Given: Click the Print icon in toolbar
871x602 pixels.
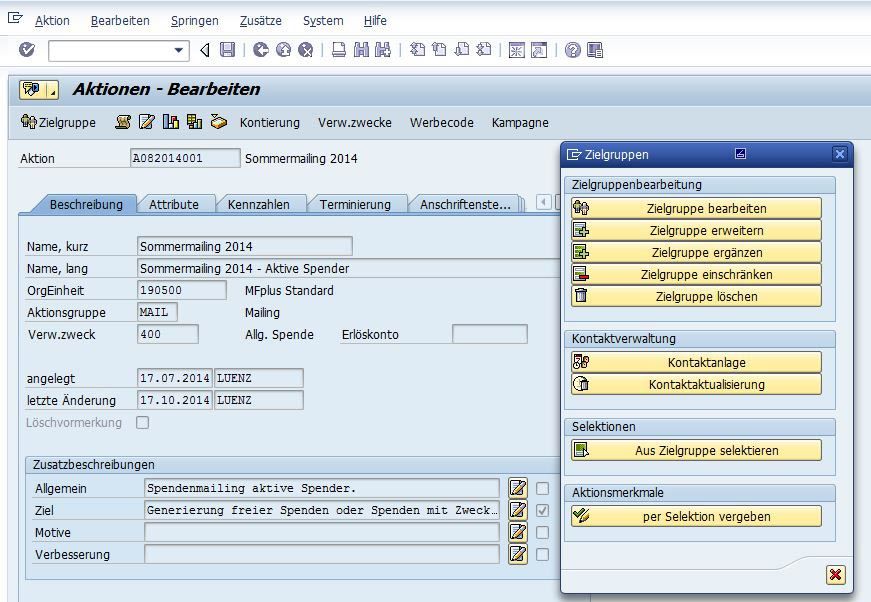Looking at the screenshot, I should pos(339,50).
